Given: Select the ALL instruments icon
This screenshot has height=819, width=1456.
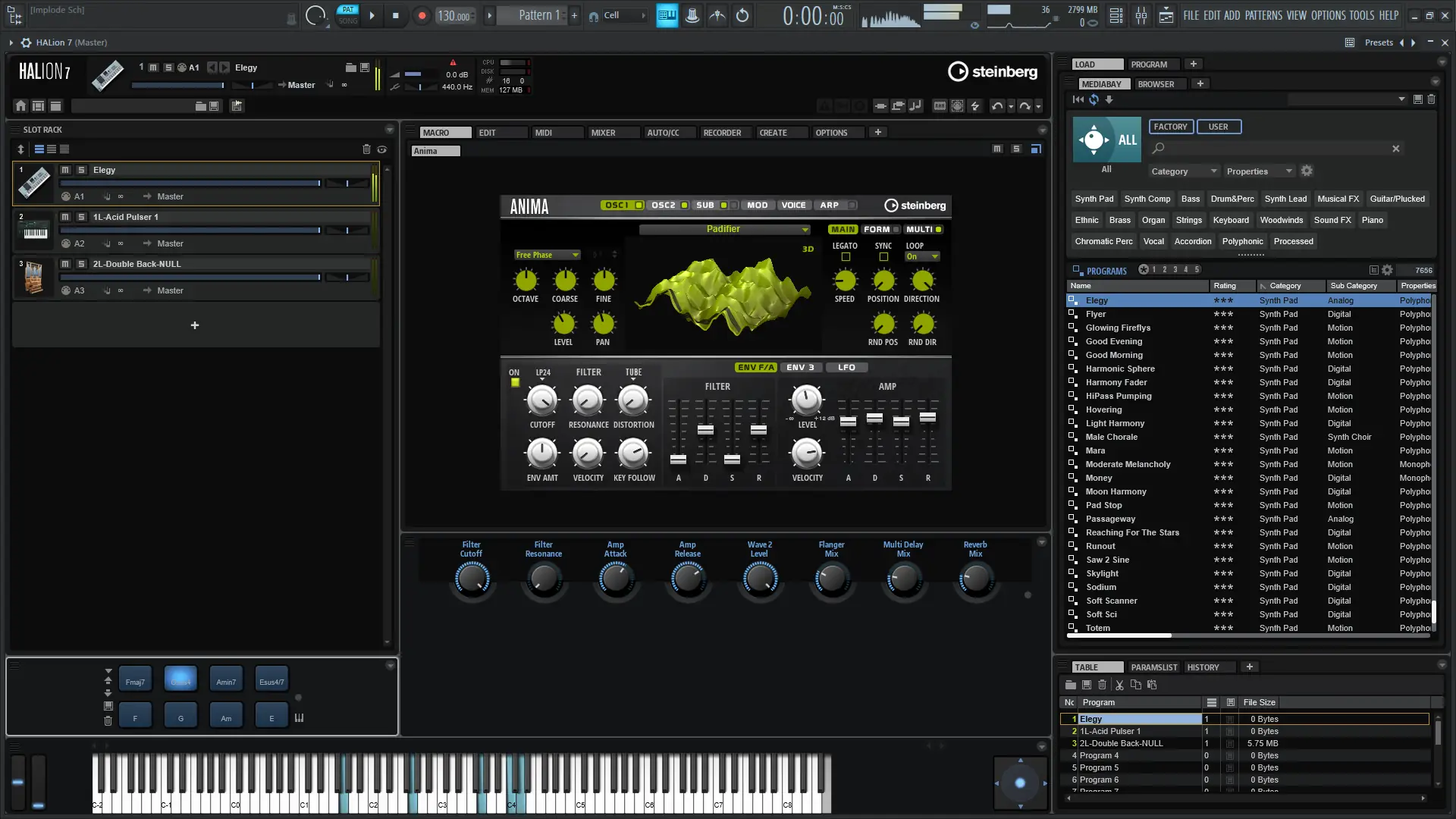Looking at the screenshot, I should coord(1106,140).
